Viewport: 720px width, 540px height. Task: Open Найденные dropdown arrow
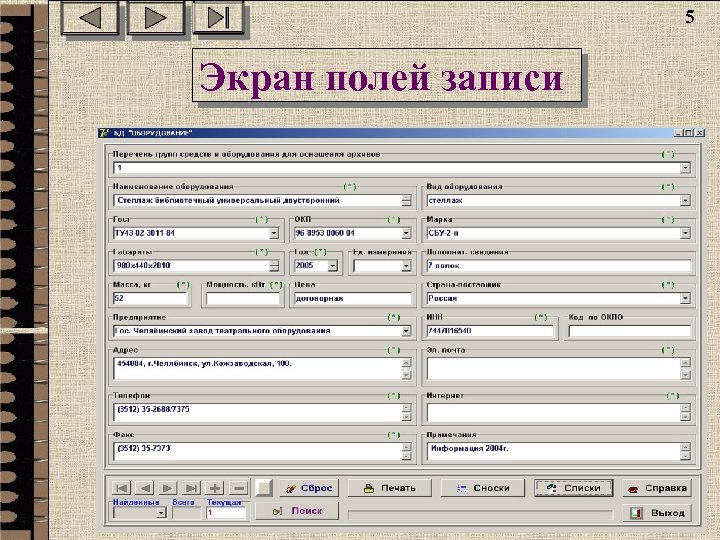tap(161, 513)
